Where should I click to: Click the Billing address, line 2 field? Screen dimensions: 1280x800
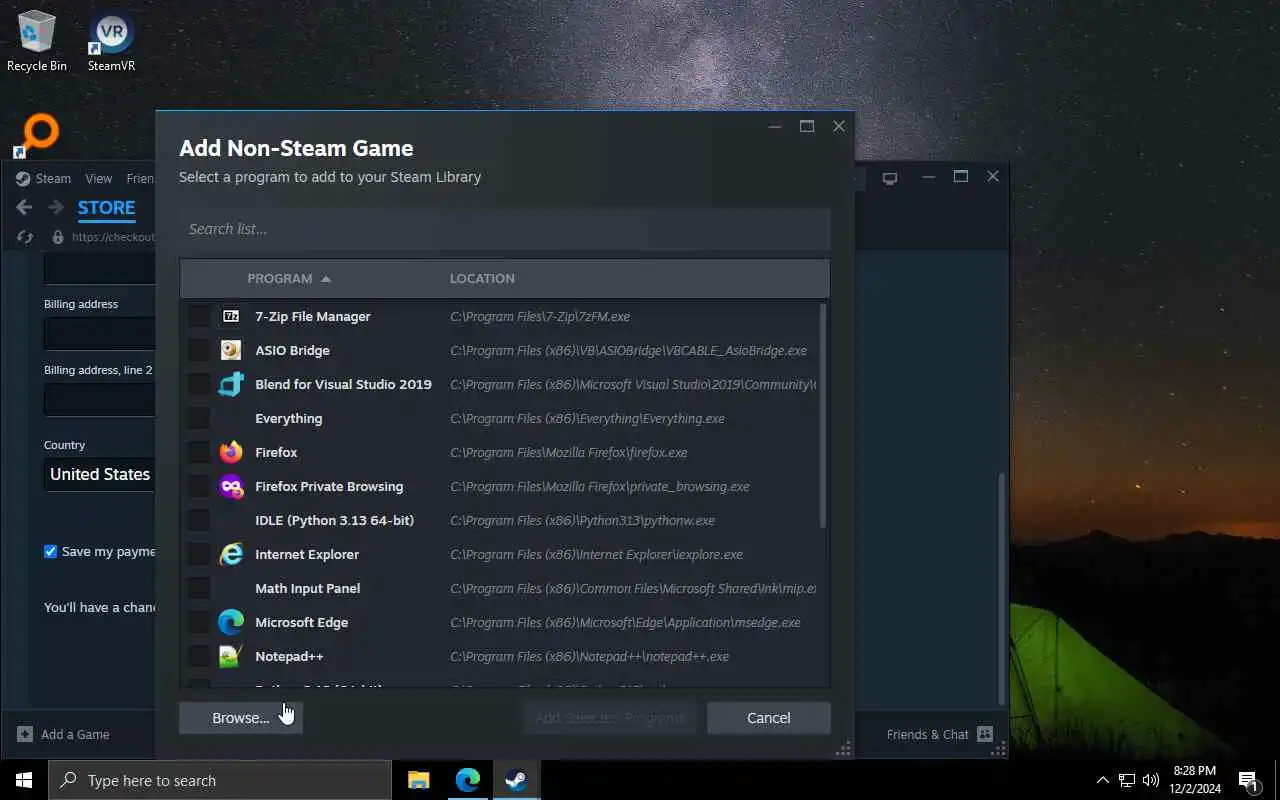pos(100,399)
